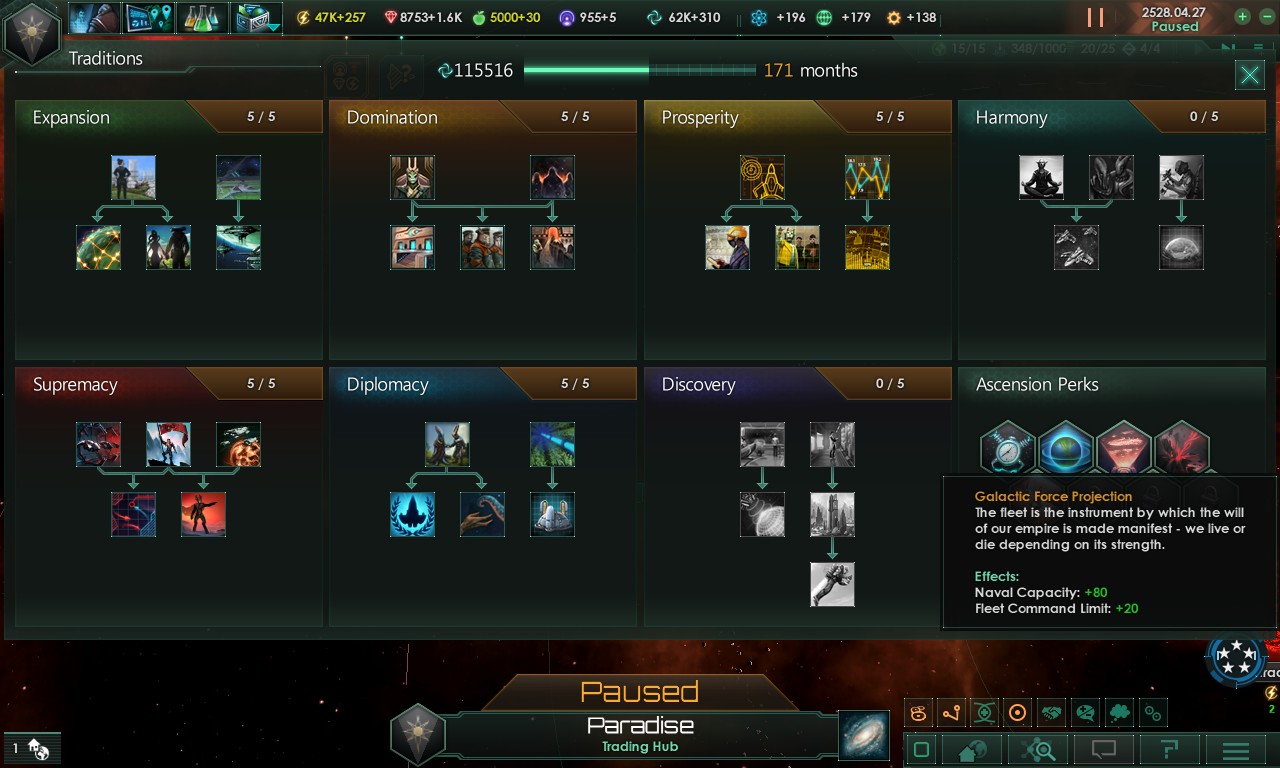Screen dimensions: 1280x768
Task: Toggle the handshake diplomacy map mode
Action: click(1051, 713)
